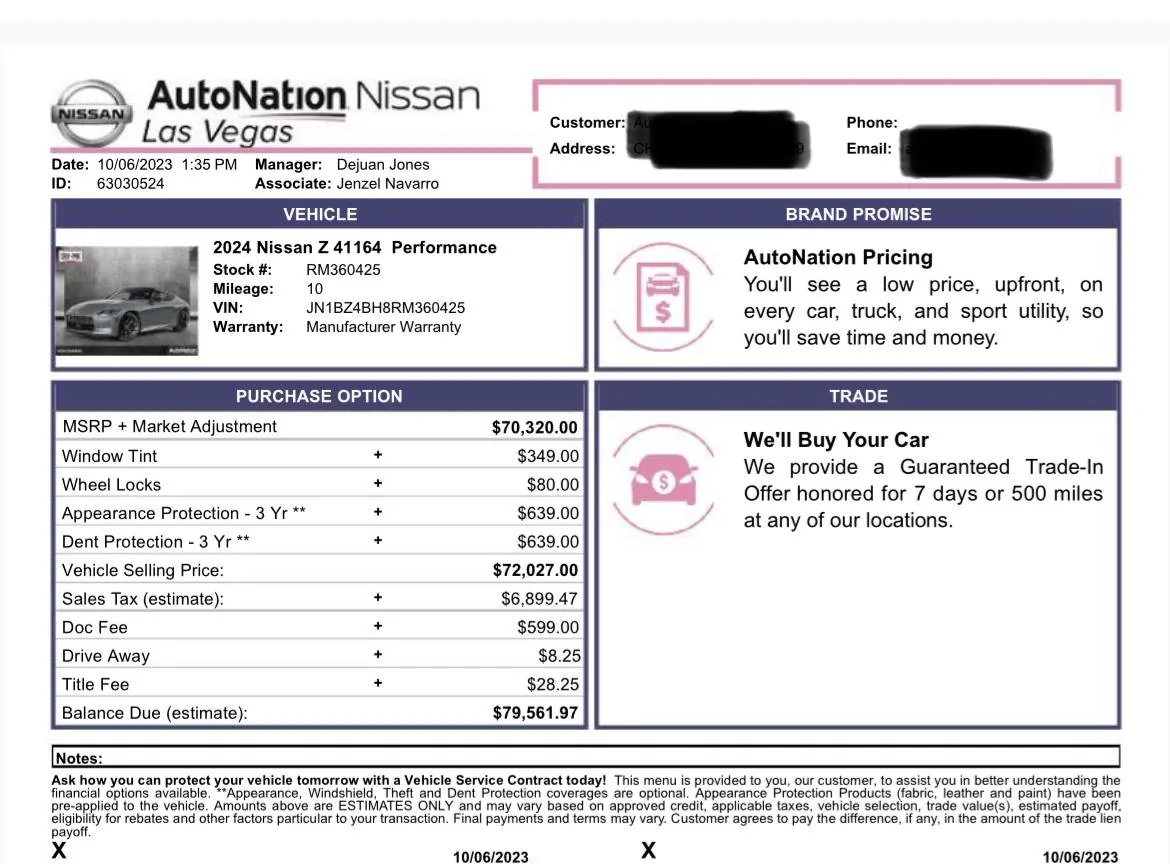Select the $6,899.47 sales tax amount
Image resolution: width=1170 pixels, height=864 pixels.
pyautogui.click(x=539, y=598)
